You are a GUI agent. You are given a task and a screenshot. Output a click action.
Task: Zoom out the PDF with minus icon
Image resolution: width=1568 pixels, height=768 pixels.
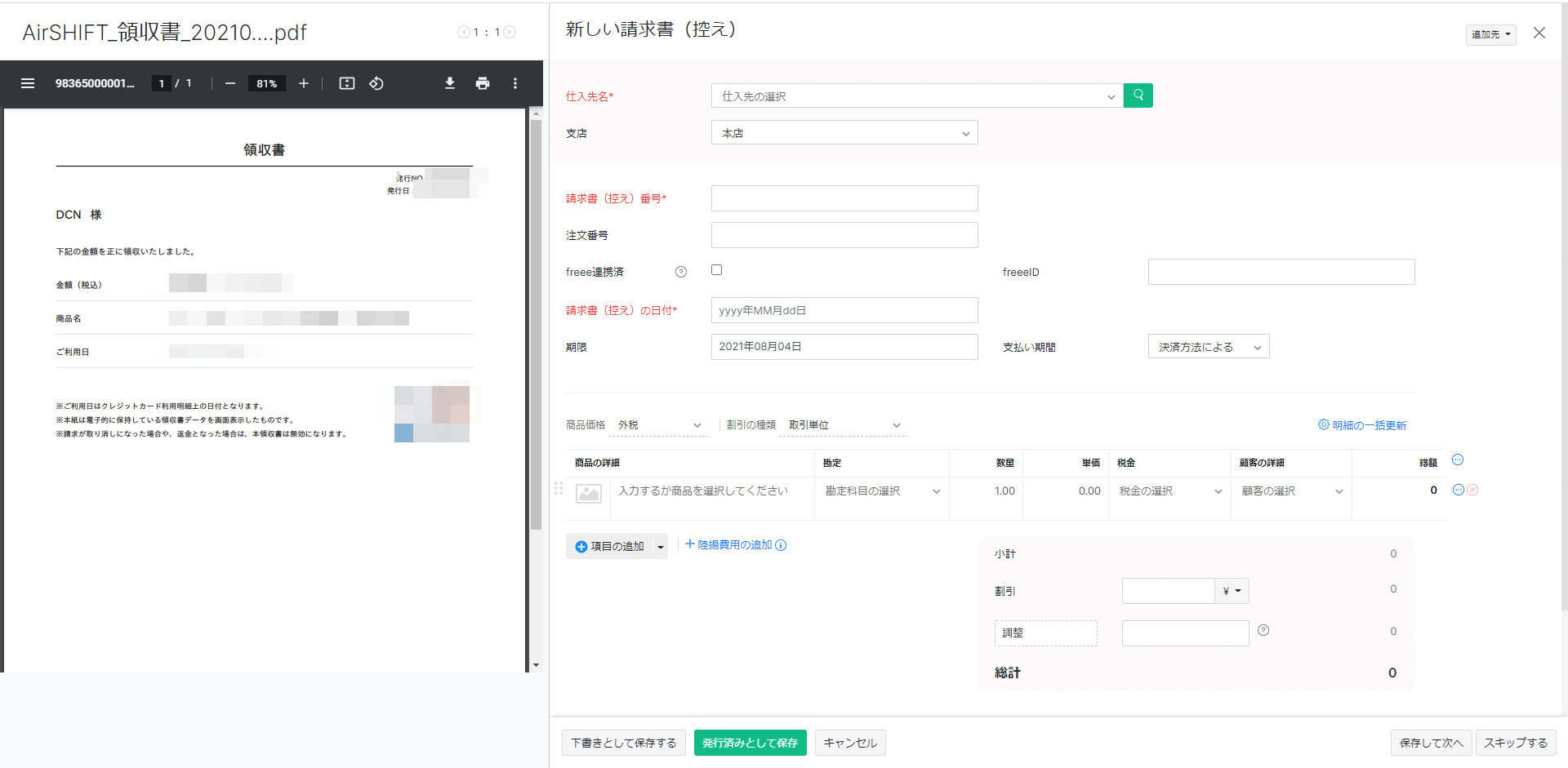pos(230,83)
